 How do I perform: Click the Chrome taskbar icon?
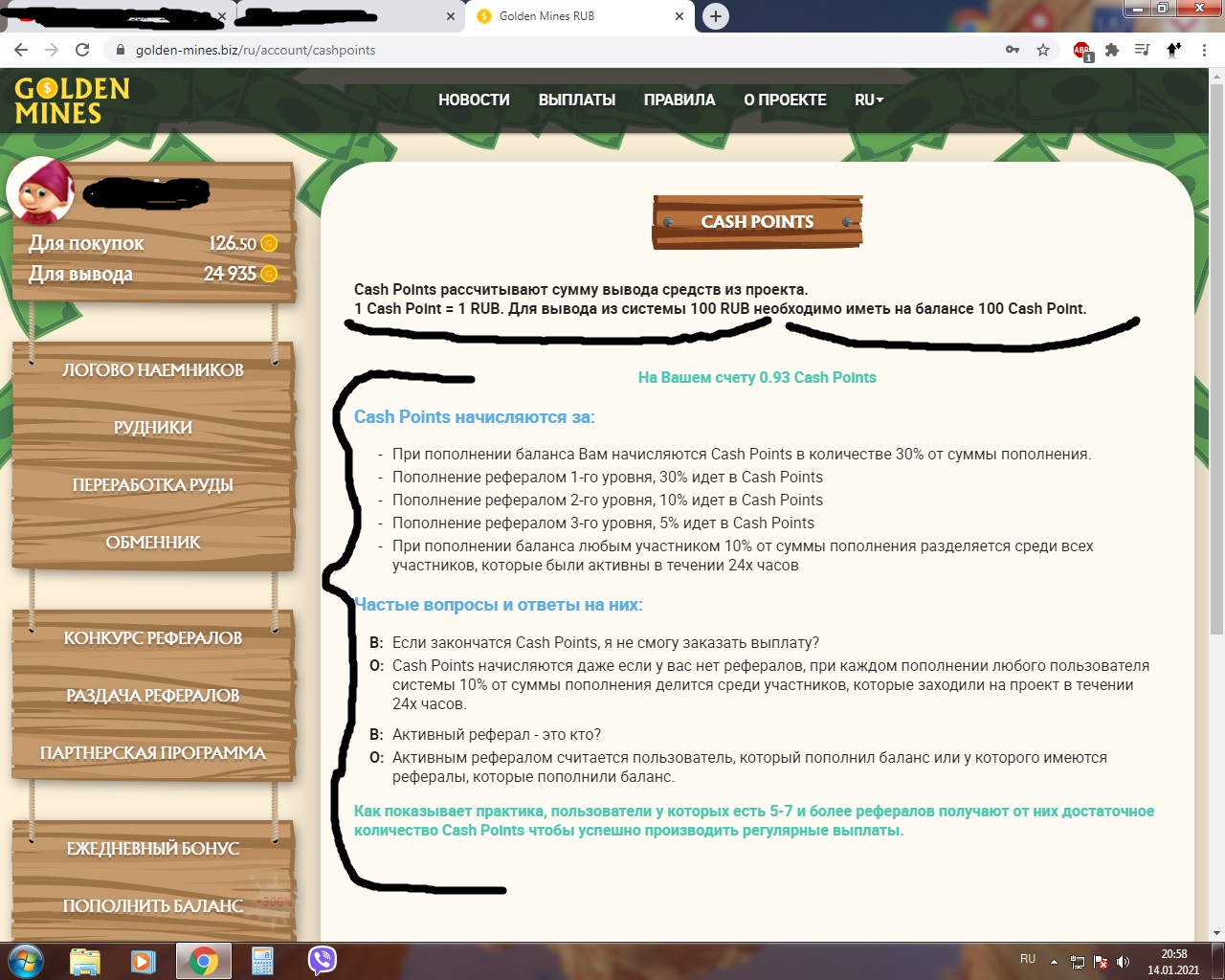tap(203, 961)
